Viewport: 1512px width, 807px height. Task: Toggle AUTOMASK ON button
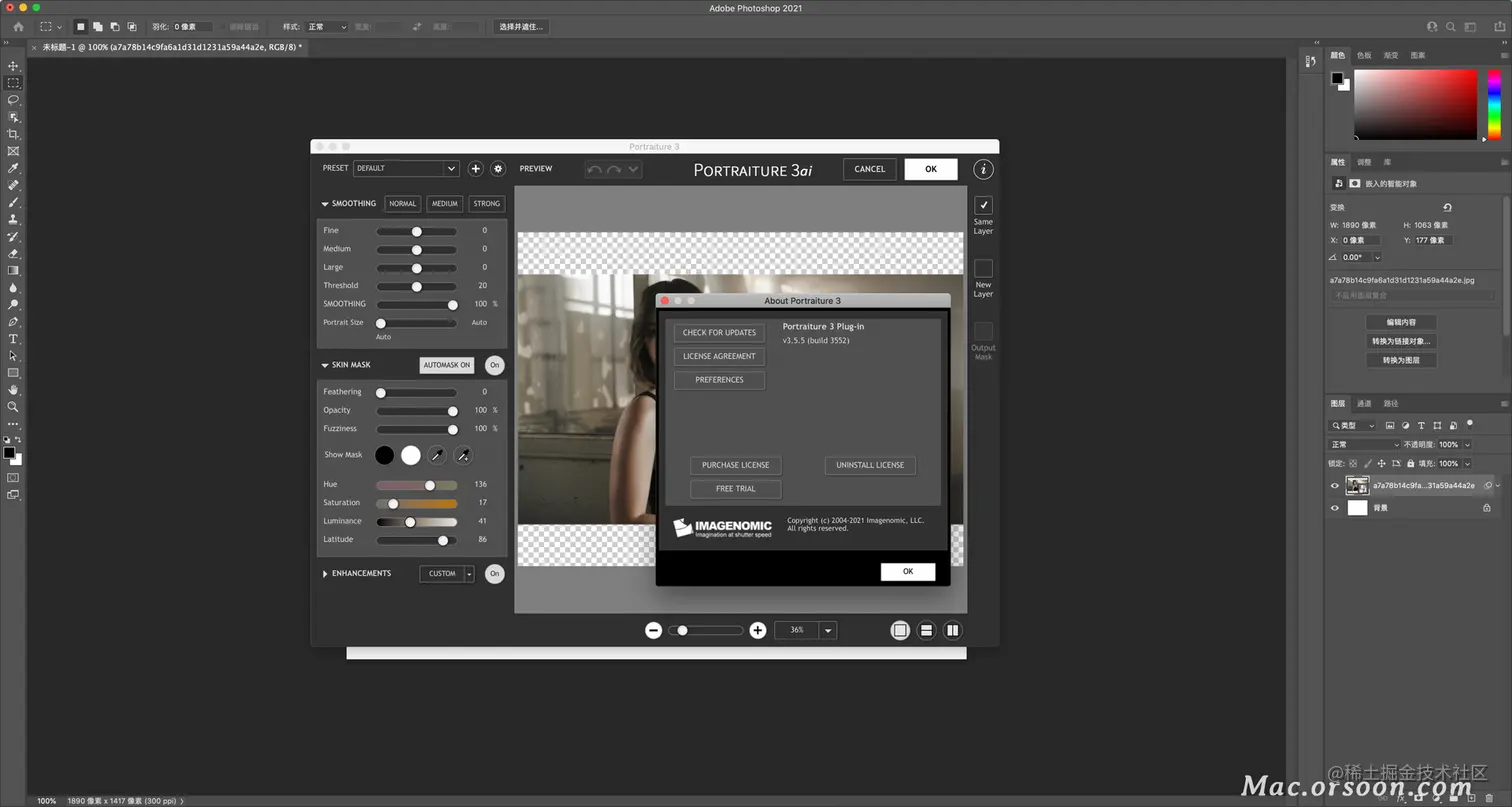[x=447, y=365]
